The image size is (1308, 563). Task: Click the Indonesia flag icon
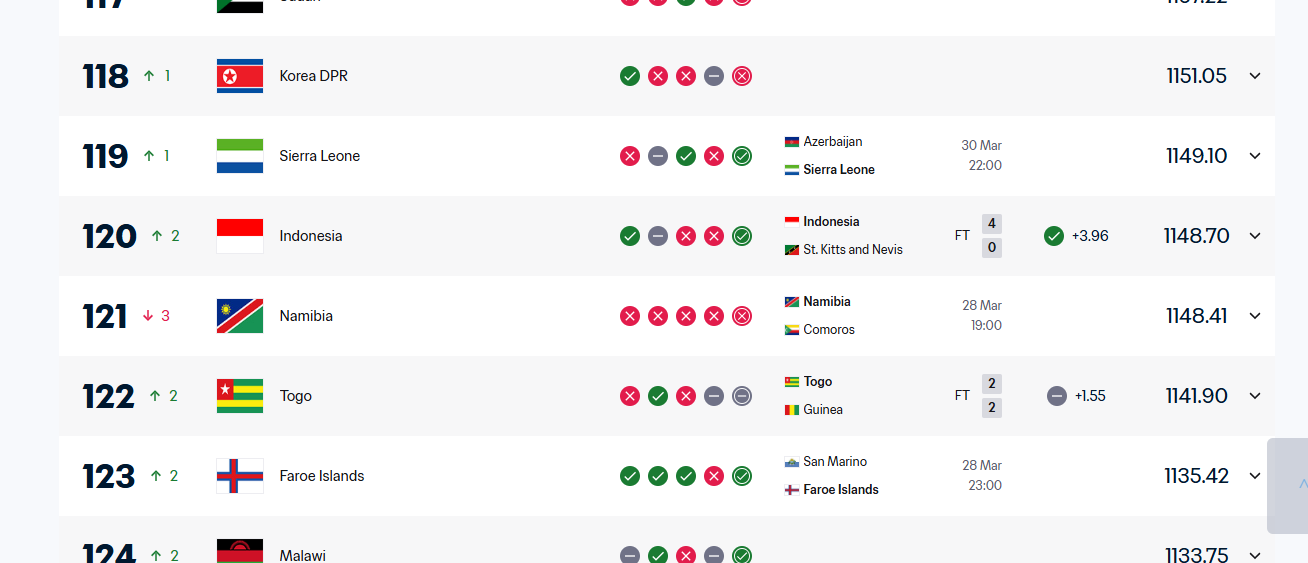[x=240, y=236]
